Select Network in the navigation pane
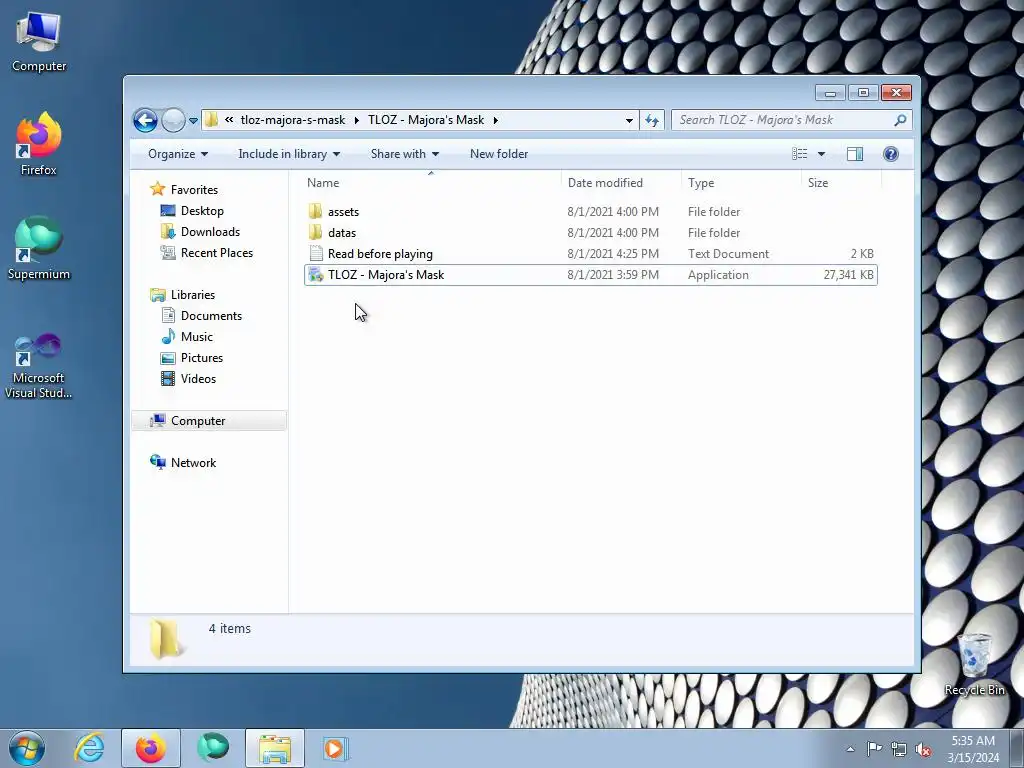The height and width of the screenshot is (768, 1024). point(193,462)
